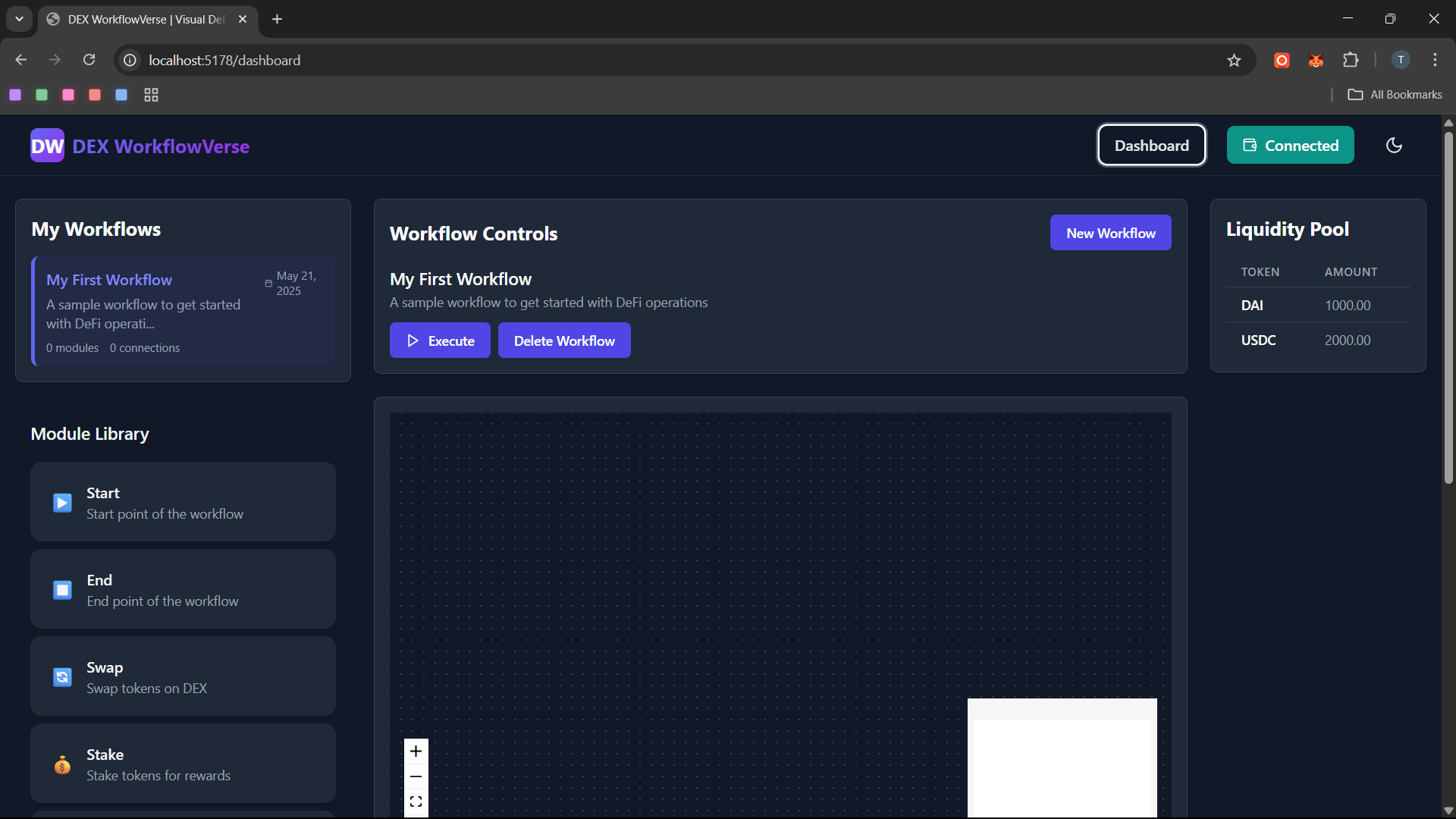Click the Delete Workflow button
This screenshot has height=819, width=1456.
tap(564, 340)
